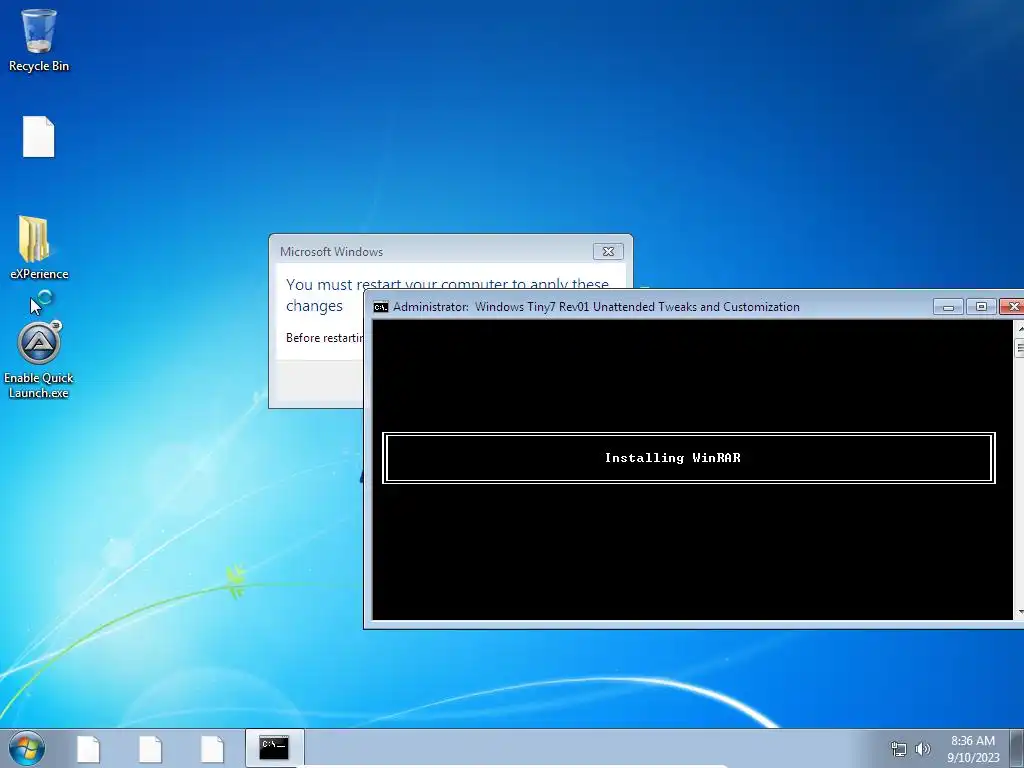Click the Administrator console title bar text
The image size is (1024, 768).
pos(596,307)
